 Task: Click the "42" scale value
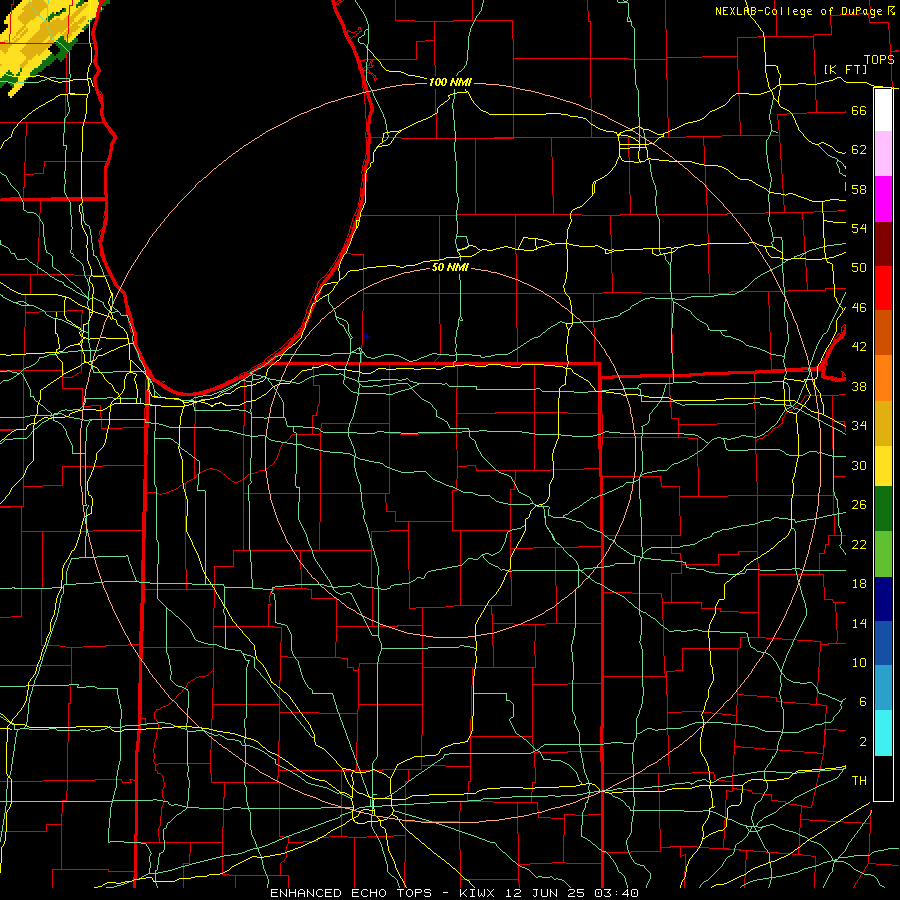coord(859,347)
